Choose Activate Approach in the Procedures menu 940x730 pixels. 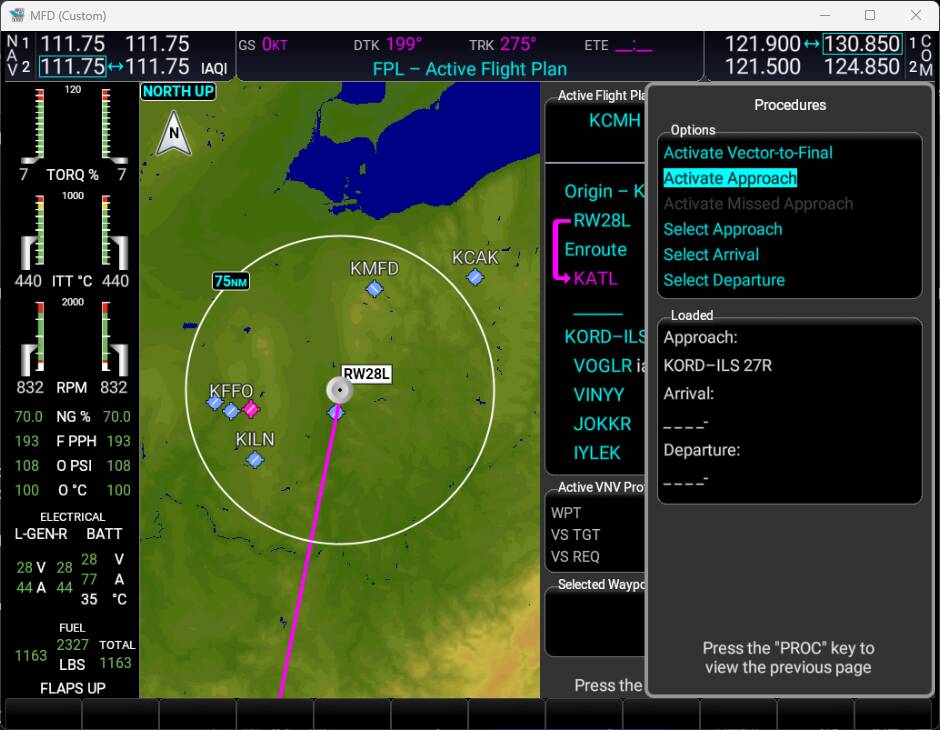coord(729,178)
